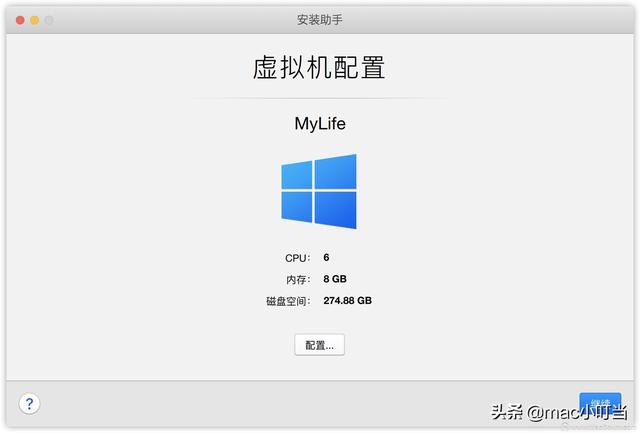The image size is (640, 433).
Task: Click the 内存 value 8 GB
Action: point(335,279)
